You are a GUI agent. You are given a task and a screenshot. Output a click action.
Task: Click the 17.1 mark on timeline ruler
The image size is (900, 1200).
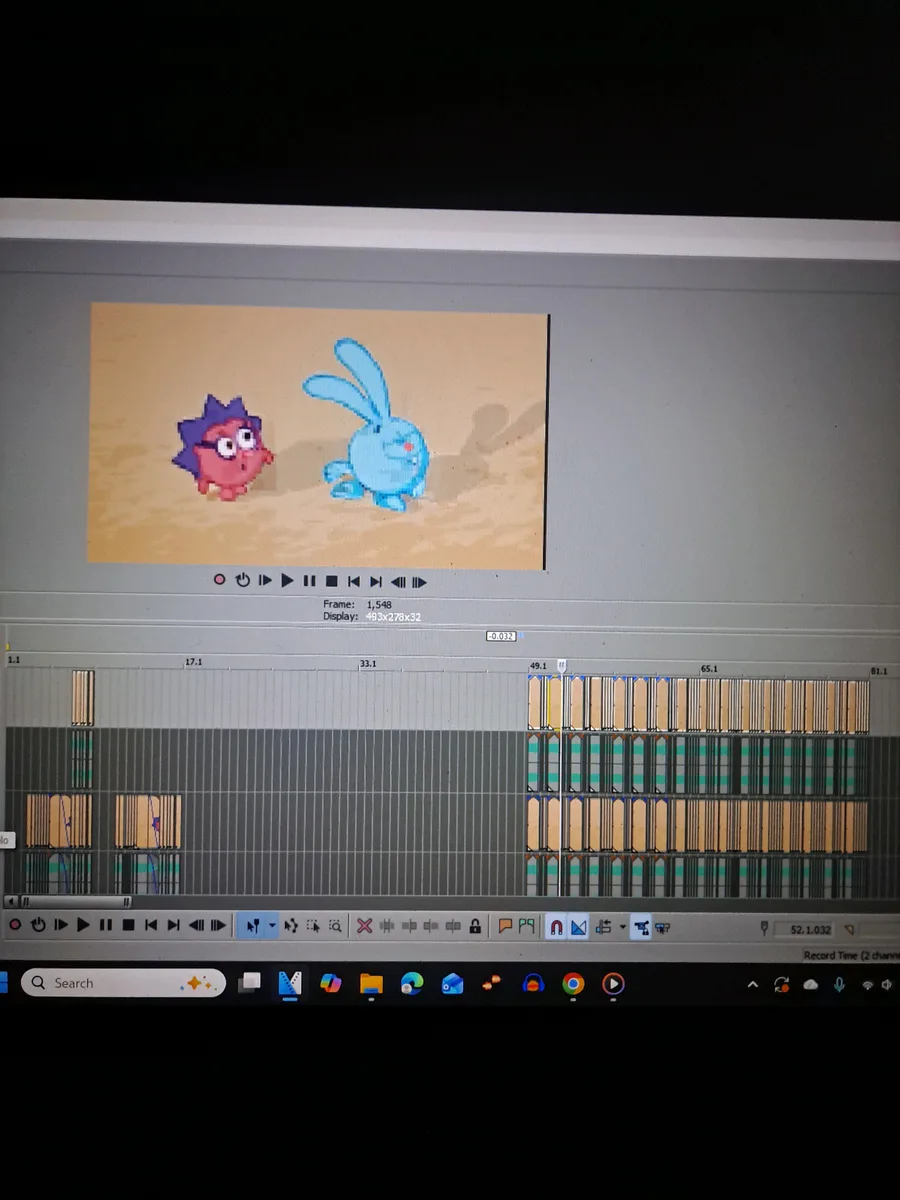tap(194, 662)
